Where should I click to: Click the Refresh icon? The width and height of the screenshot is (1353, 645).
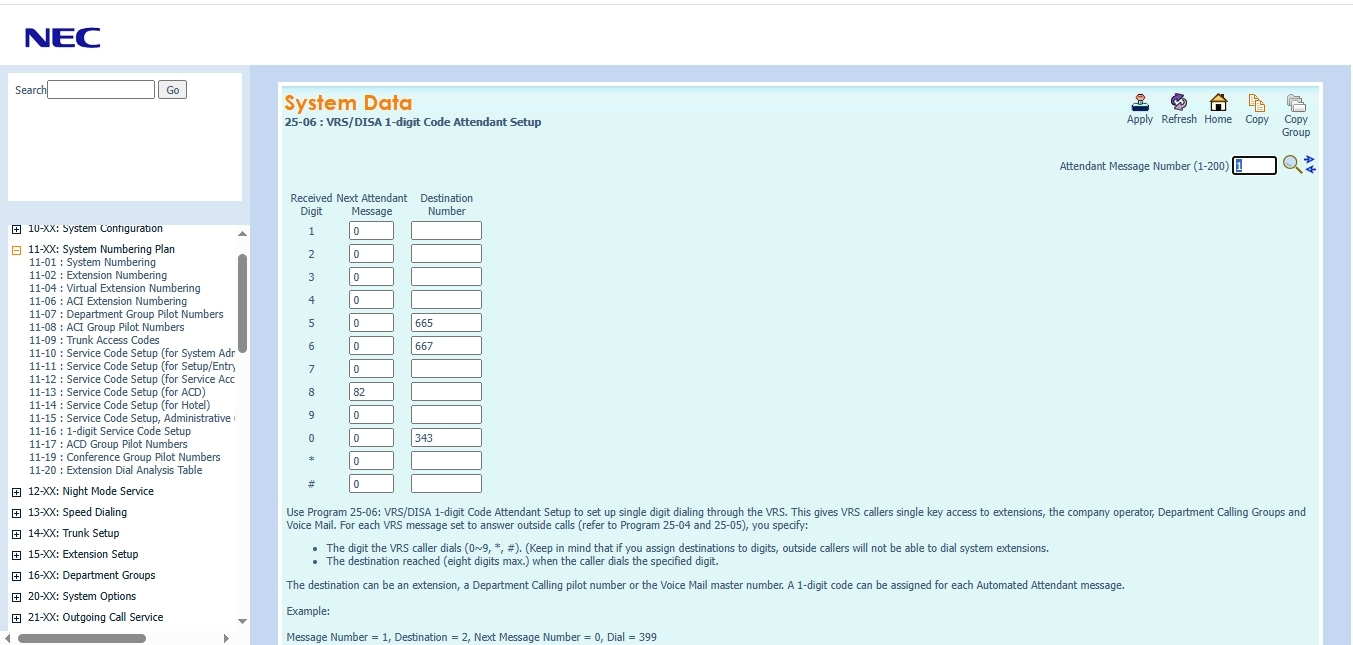click(x=1179, y=103)
